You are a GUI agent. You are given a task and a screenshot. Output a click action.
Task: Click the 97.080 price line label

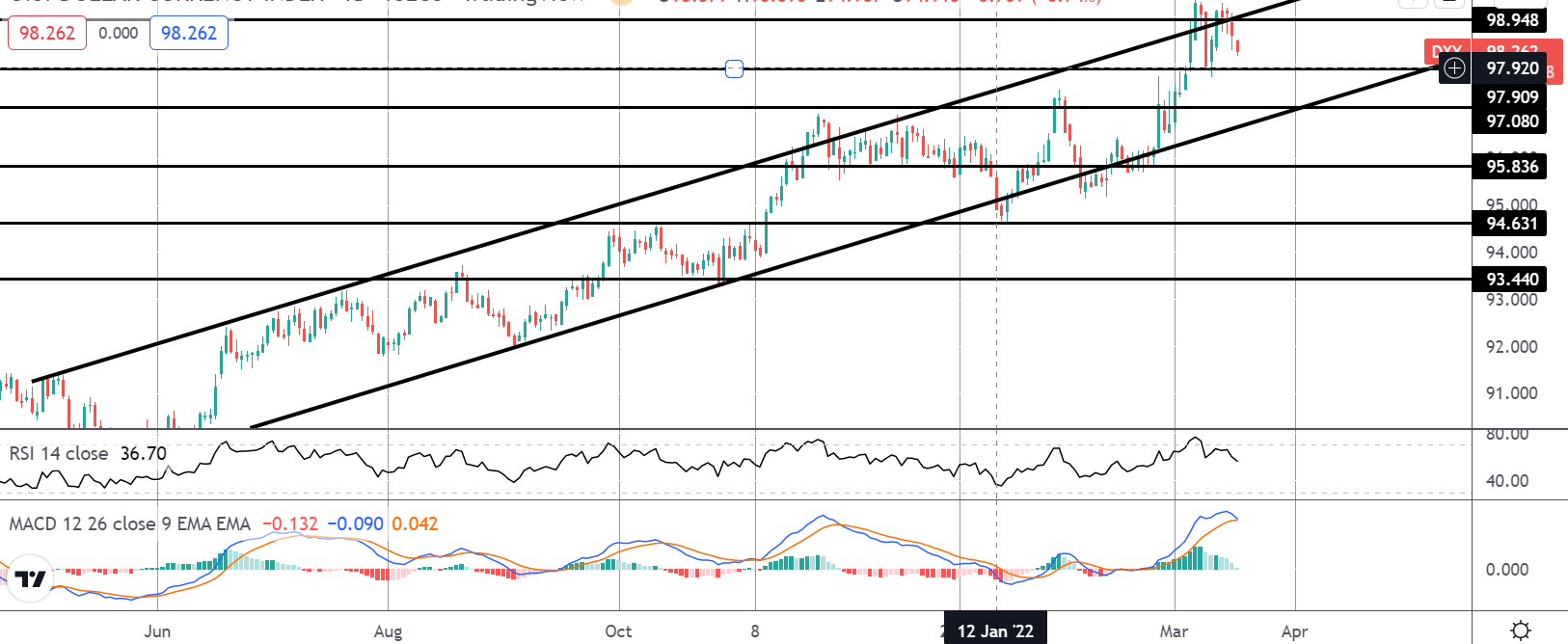point(1511,121)
